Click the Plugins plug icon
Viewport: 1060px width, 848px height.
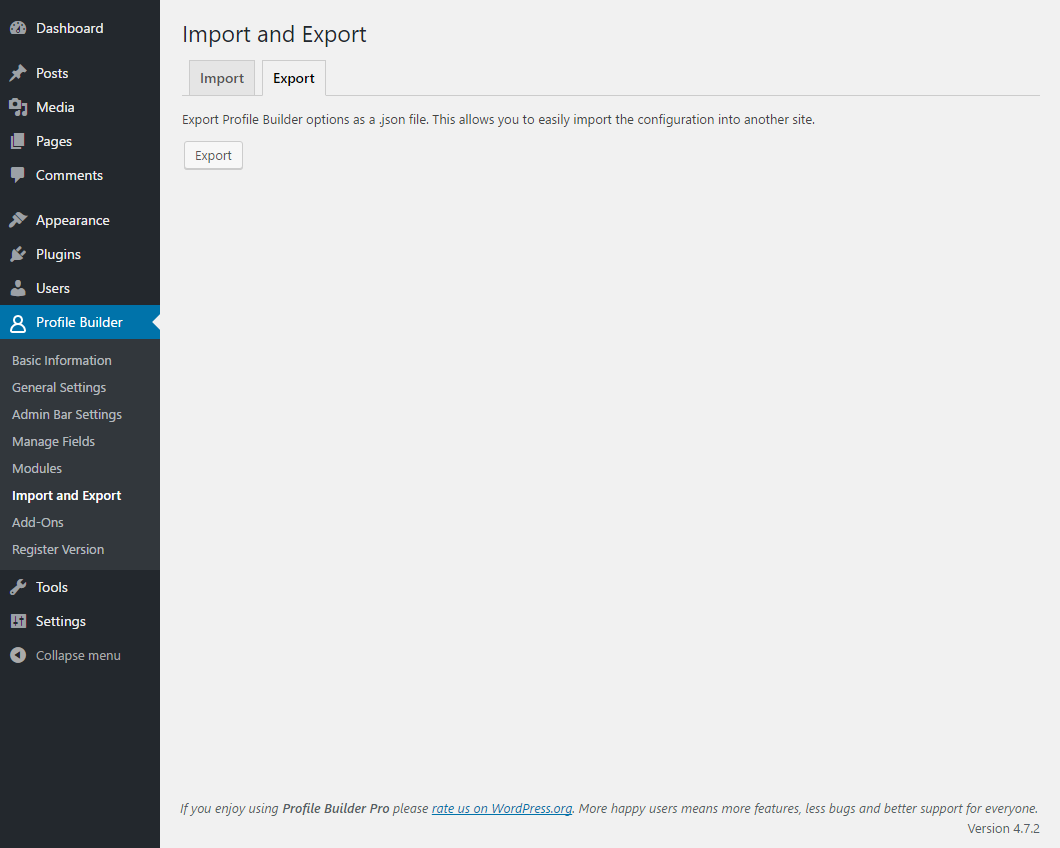[x=18, y=254]
